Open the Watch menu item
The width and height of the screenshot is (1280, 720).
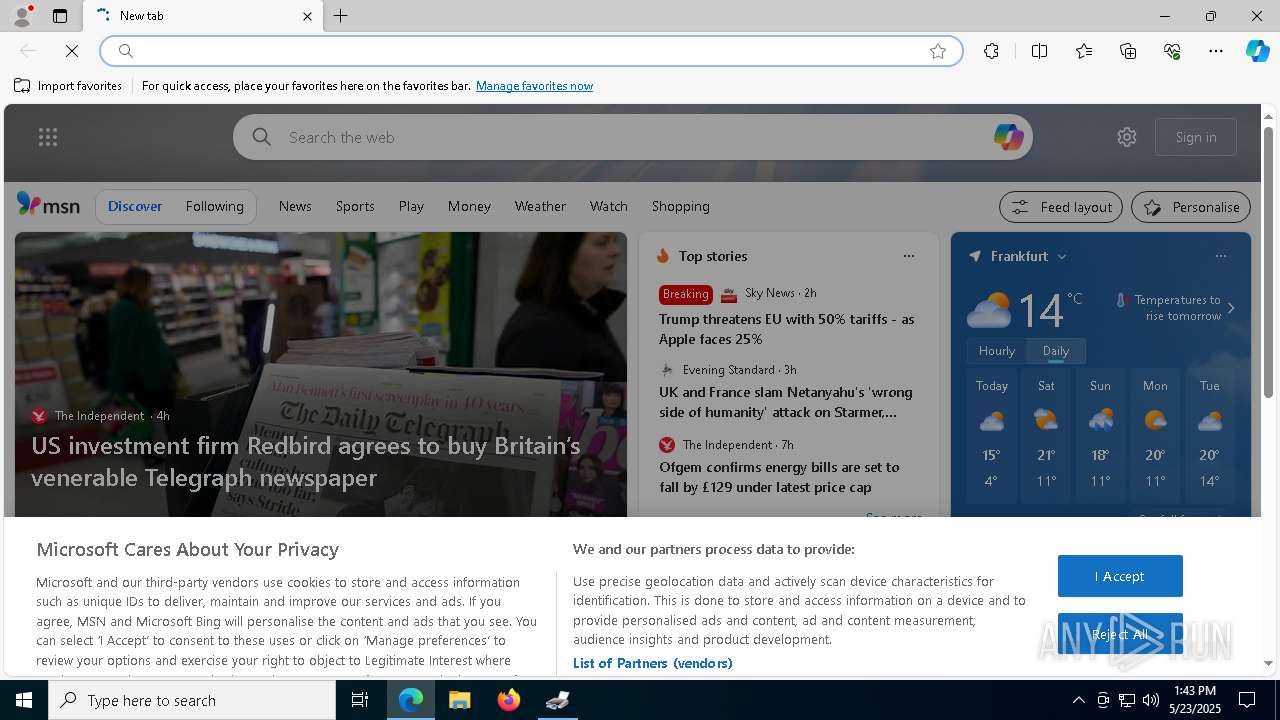click(608, 206)
